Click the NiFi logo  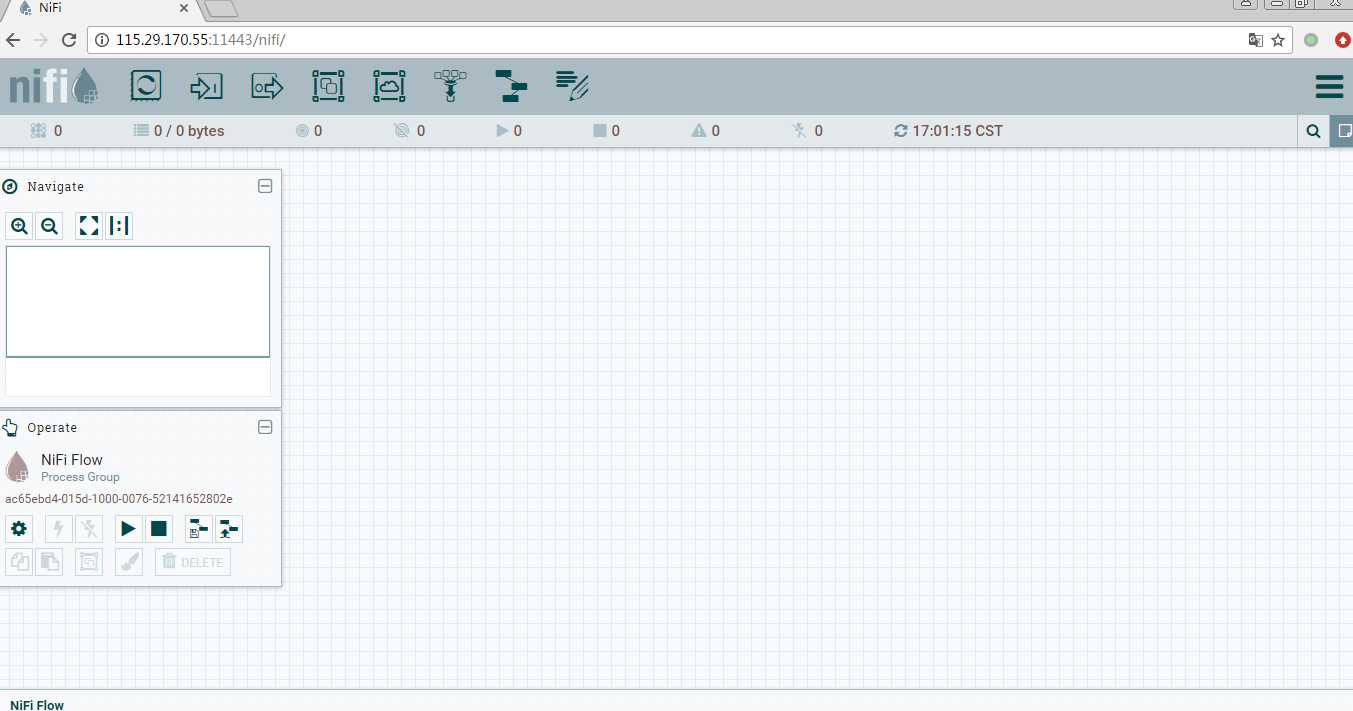(55, 86)
